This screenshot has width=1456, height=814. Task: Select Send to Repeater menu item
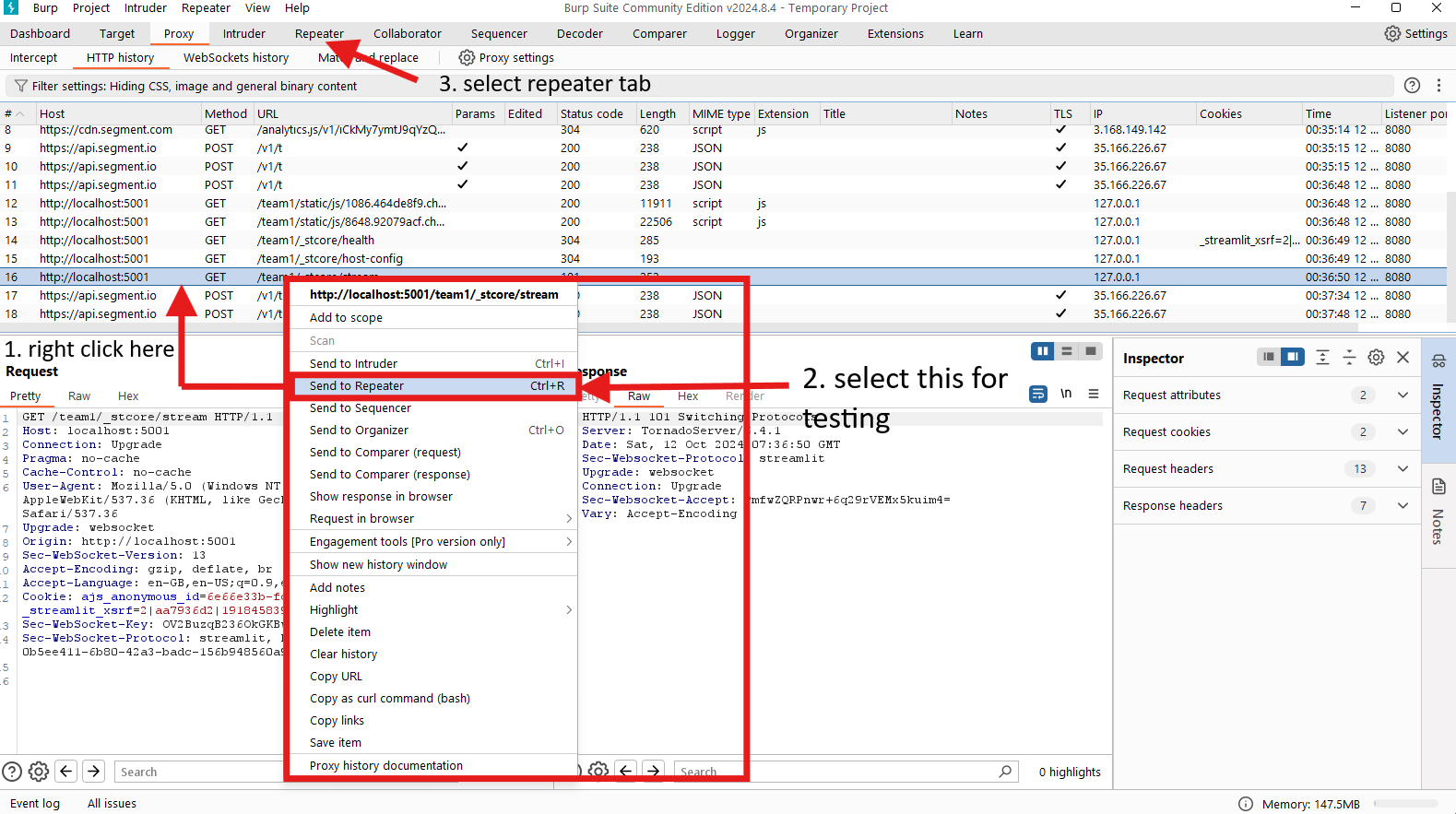point(433,386)
